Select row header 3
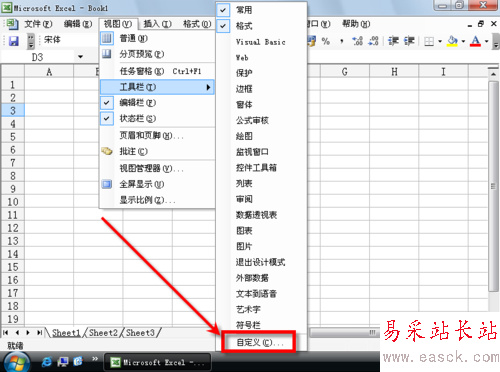 pos(13,110)
